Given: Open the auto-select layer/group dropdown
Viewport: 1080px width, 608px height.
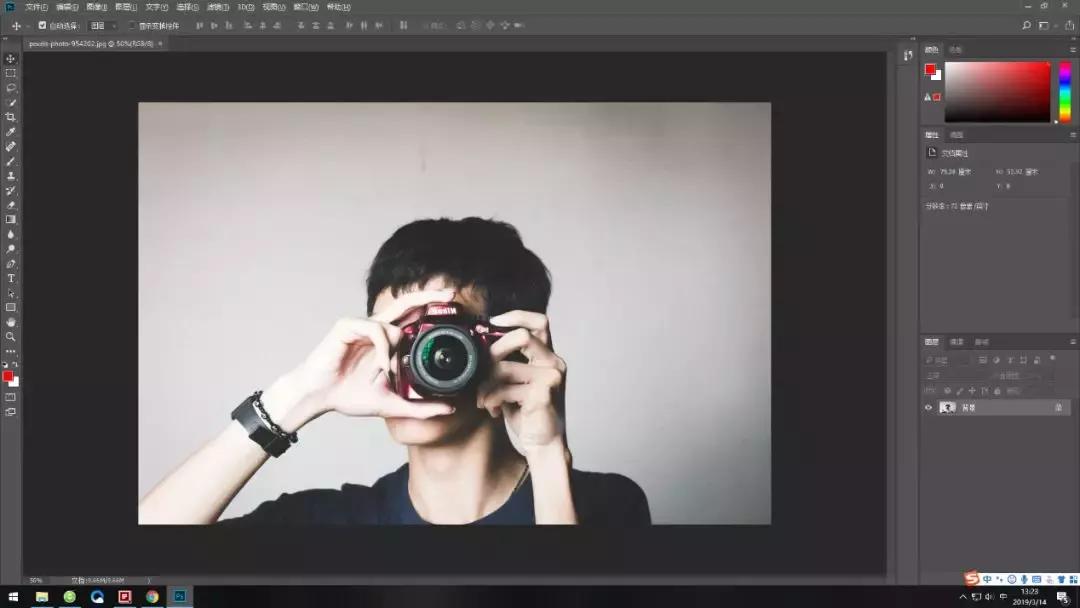Looking at the screenshot, I should pos(103,25).
